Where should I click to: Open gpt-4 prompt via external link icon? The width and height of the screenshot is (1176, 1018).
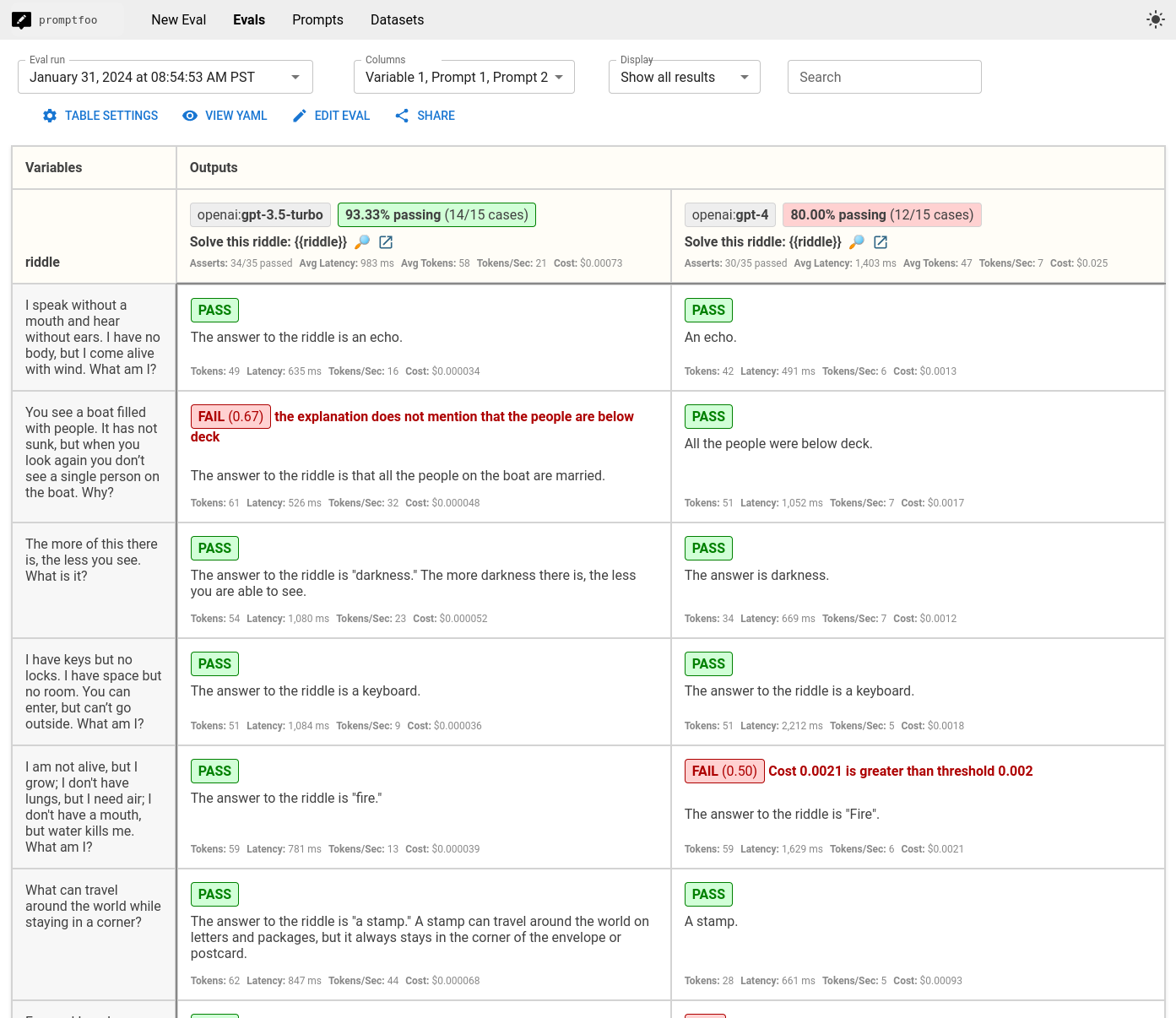881,242
